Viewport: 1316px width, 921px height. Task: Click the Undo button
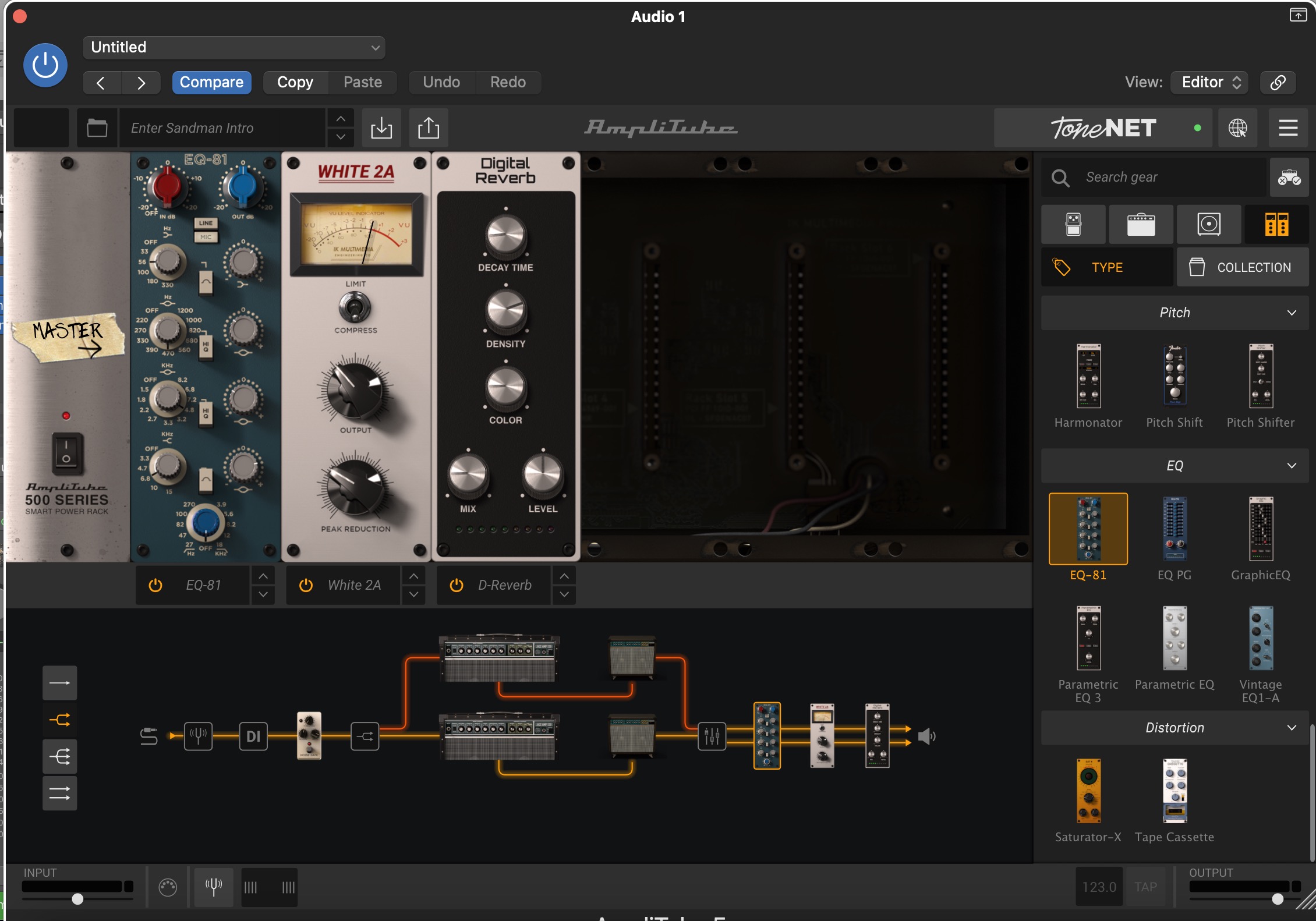point(441,83)
